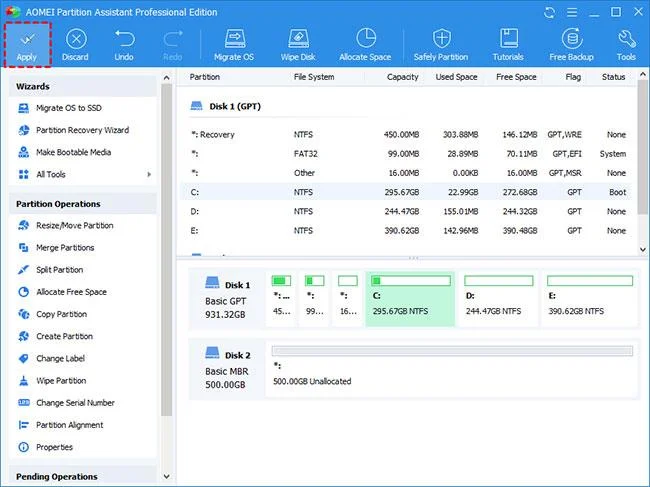Image resolution: width=650 pixels, height=487 pixels.
Task: Open Tutorials from the toolbar
Action: (x=508, y=44)
